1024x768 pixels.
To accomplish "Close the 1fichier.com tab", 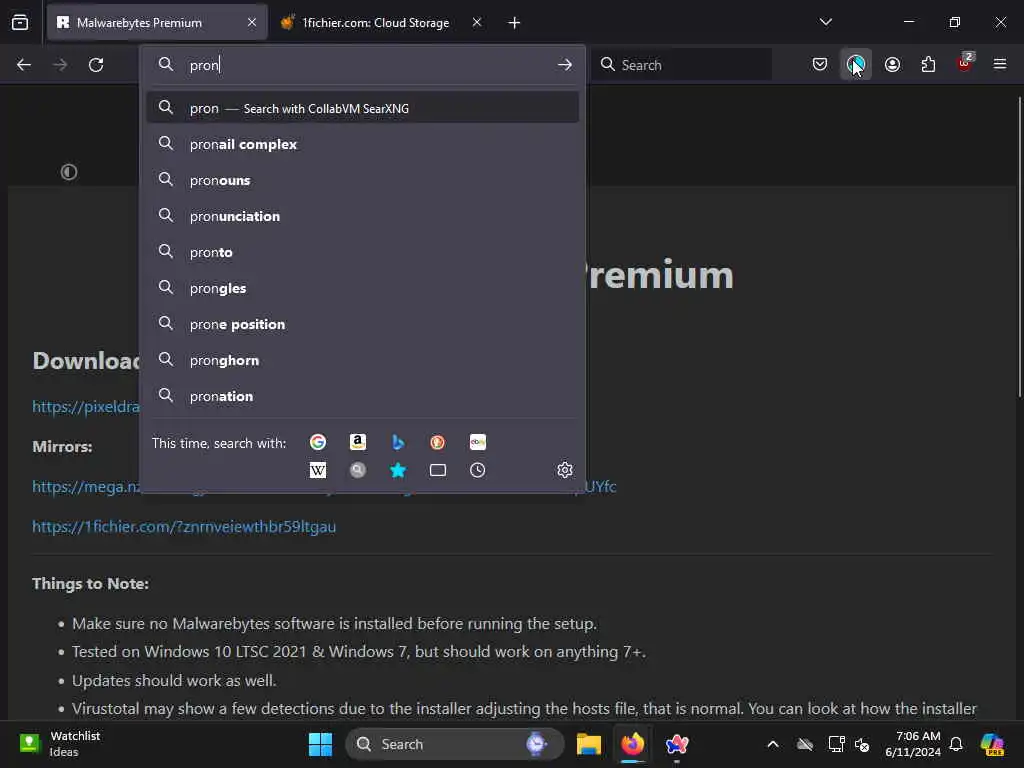I will point(477,23).
